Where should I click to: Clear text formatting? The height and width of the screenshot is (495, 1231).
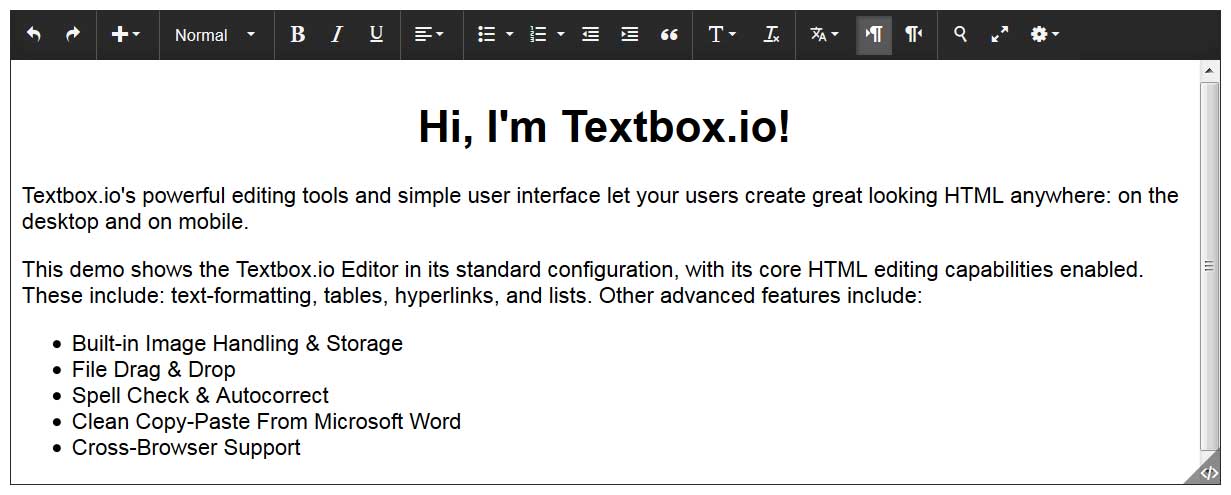[771, 34]
